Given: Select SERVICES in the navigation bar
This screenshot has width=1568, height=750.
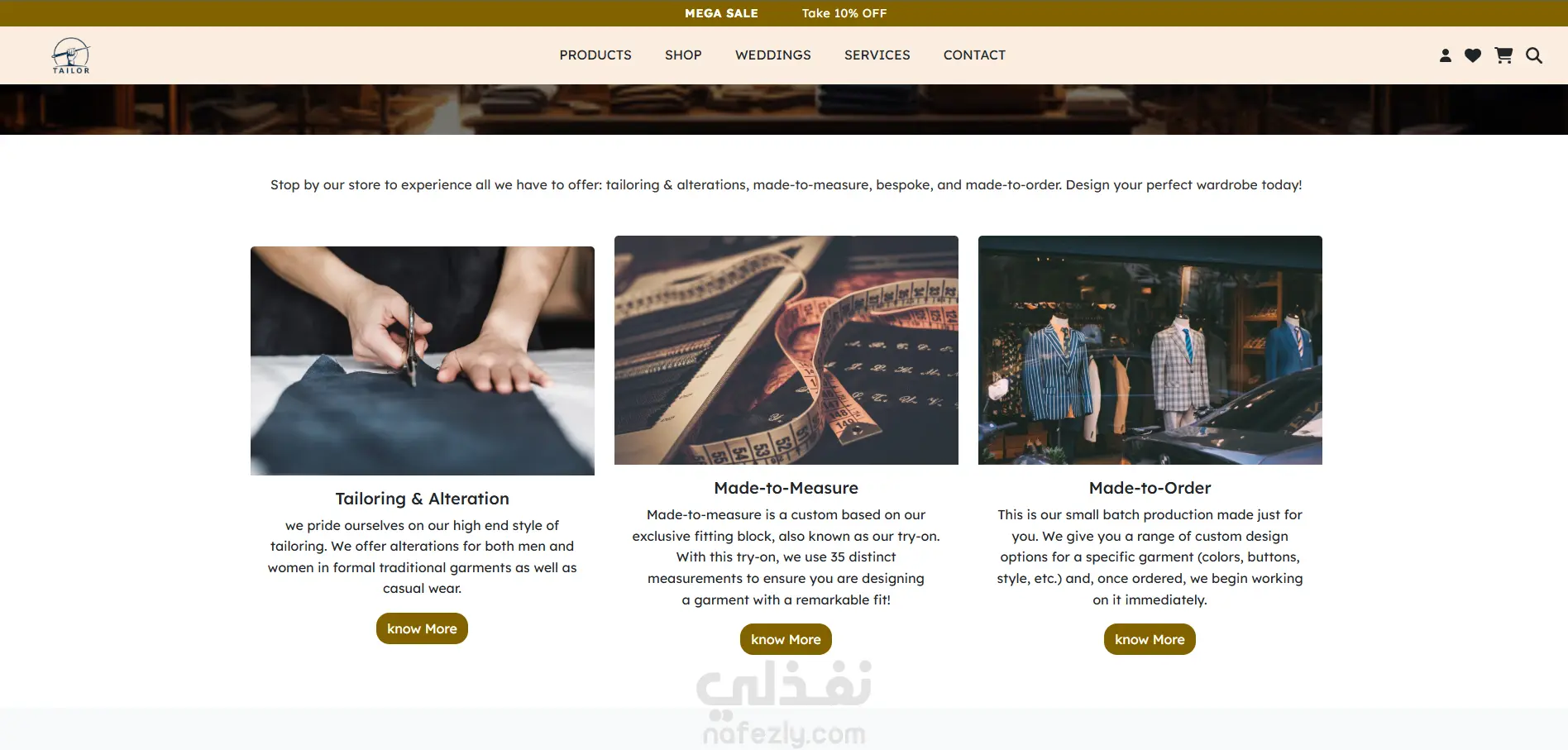Looking at the screenshot, I should (877, 55).
